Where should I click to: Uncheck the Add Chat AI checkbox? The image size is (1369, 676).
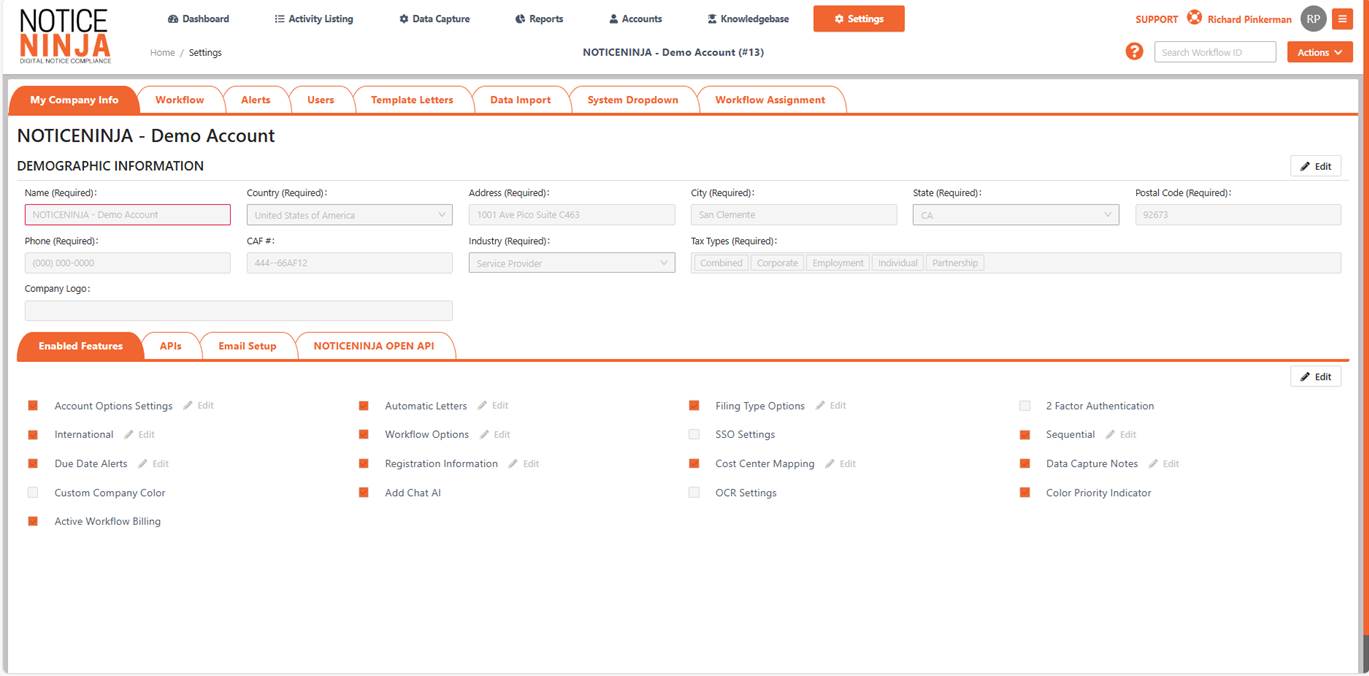coord(364,493)
